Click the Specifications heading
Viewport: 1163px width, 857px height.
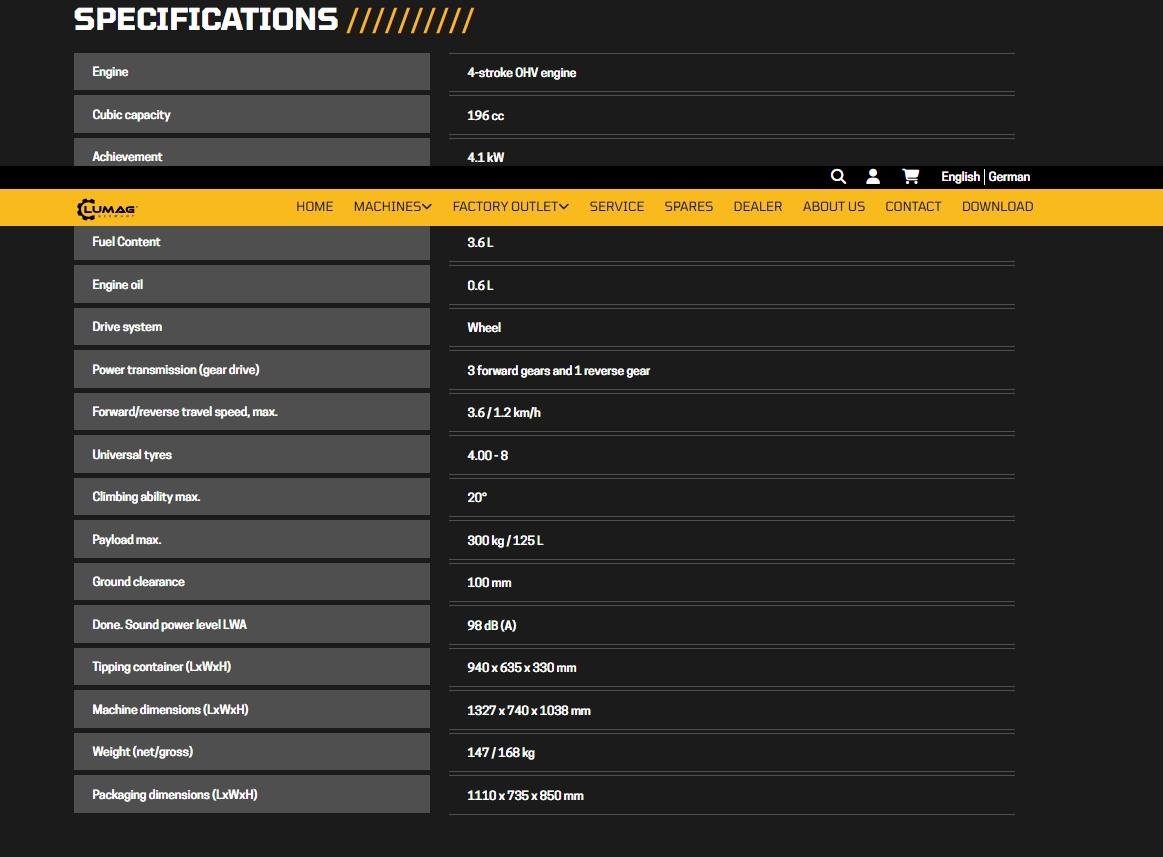[206, 20]
